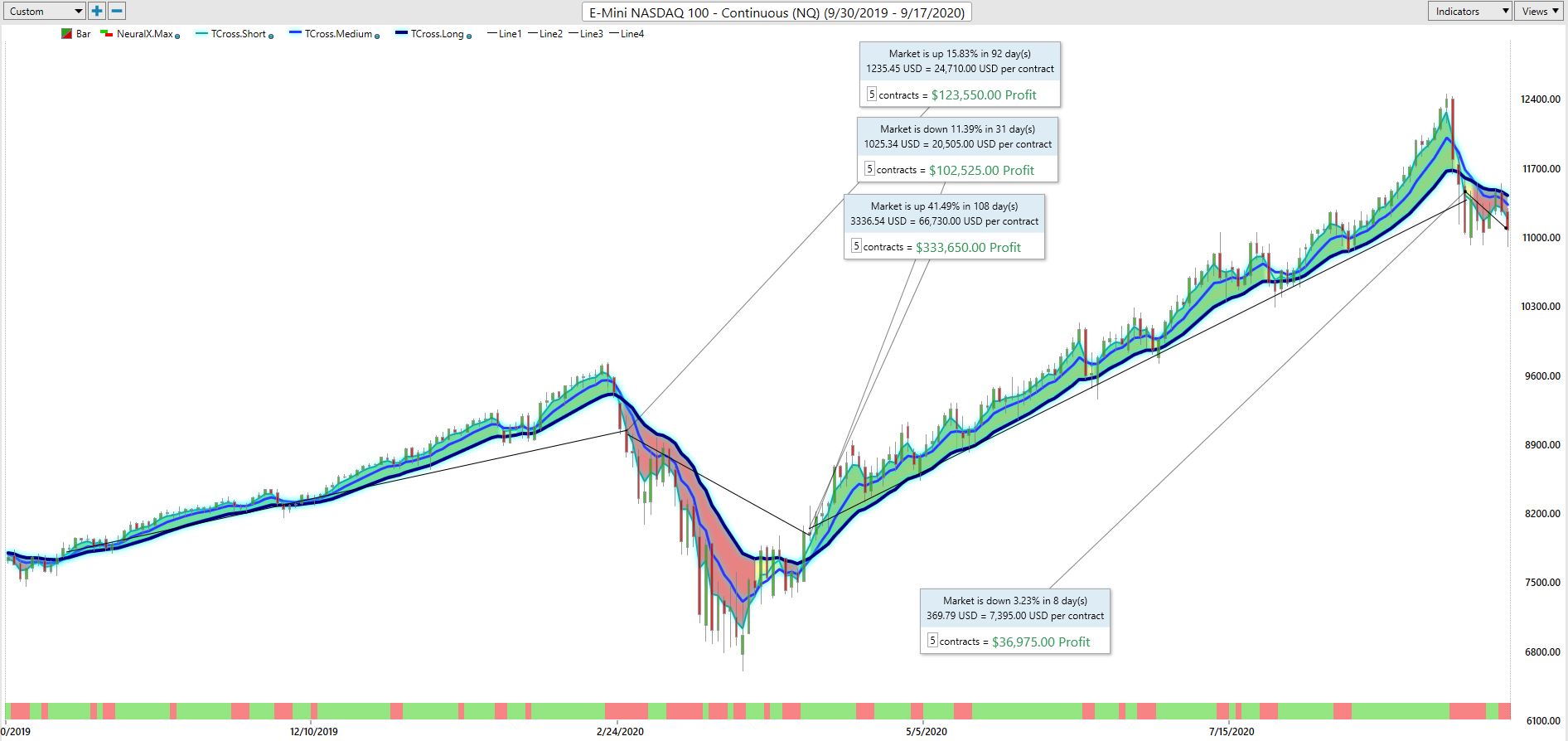Open the Custom time range dropdown
The width and height of the screenshot is (1568, 741).
(x=43, y=11)
